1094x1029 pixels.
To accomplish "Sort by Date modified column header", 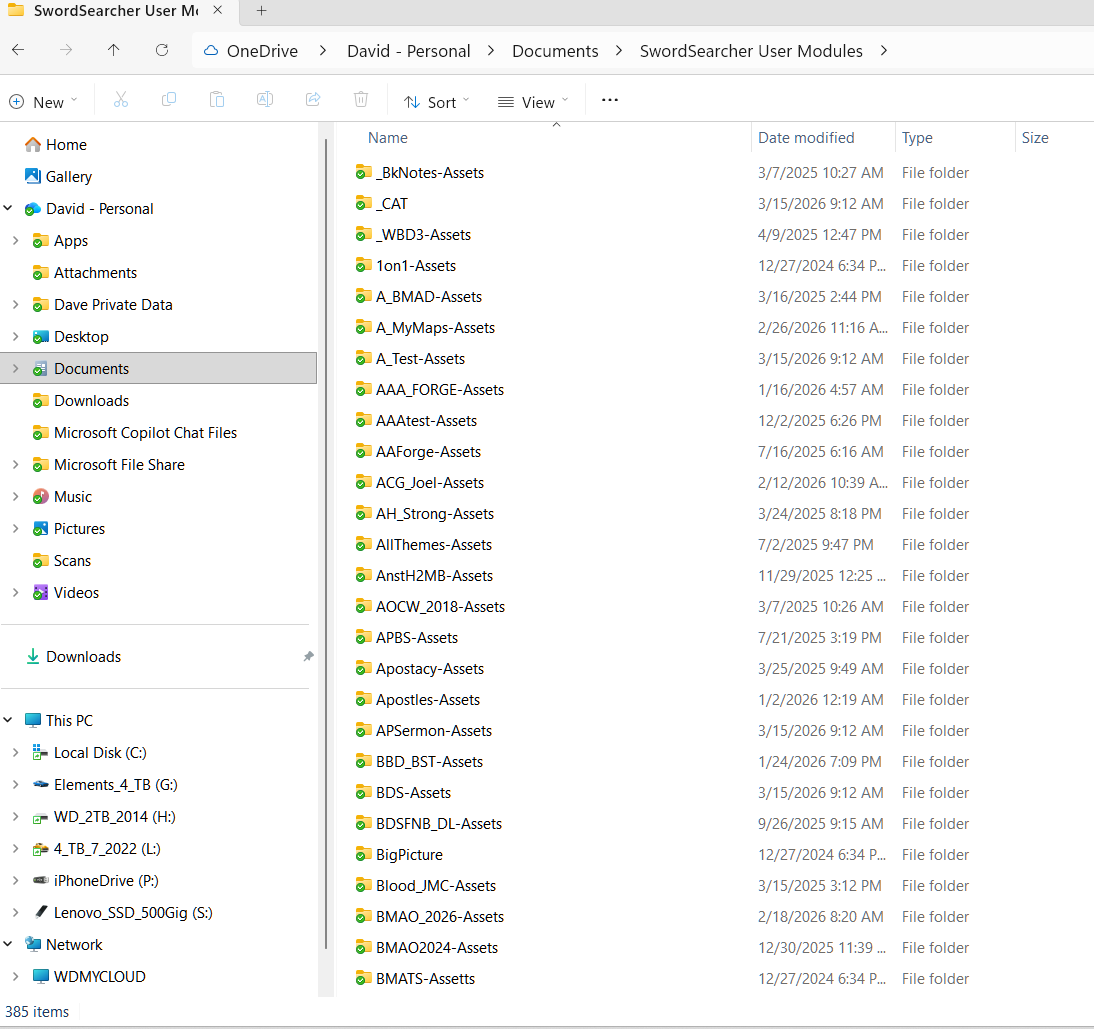I will coord(806,138).
